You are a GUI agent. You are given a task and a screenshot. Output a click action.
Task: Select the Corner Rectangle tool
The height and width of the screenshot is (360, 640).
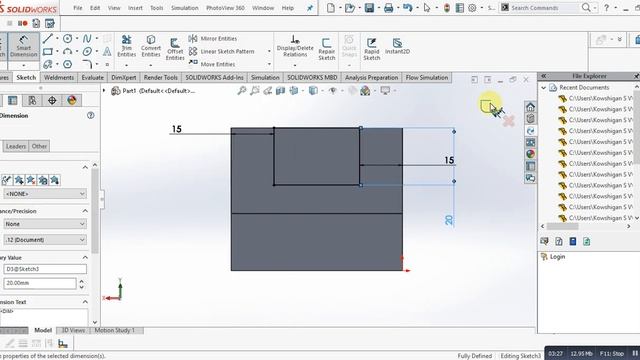(48, 52)
